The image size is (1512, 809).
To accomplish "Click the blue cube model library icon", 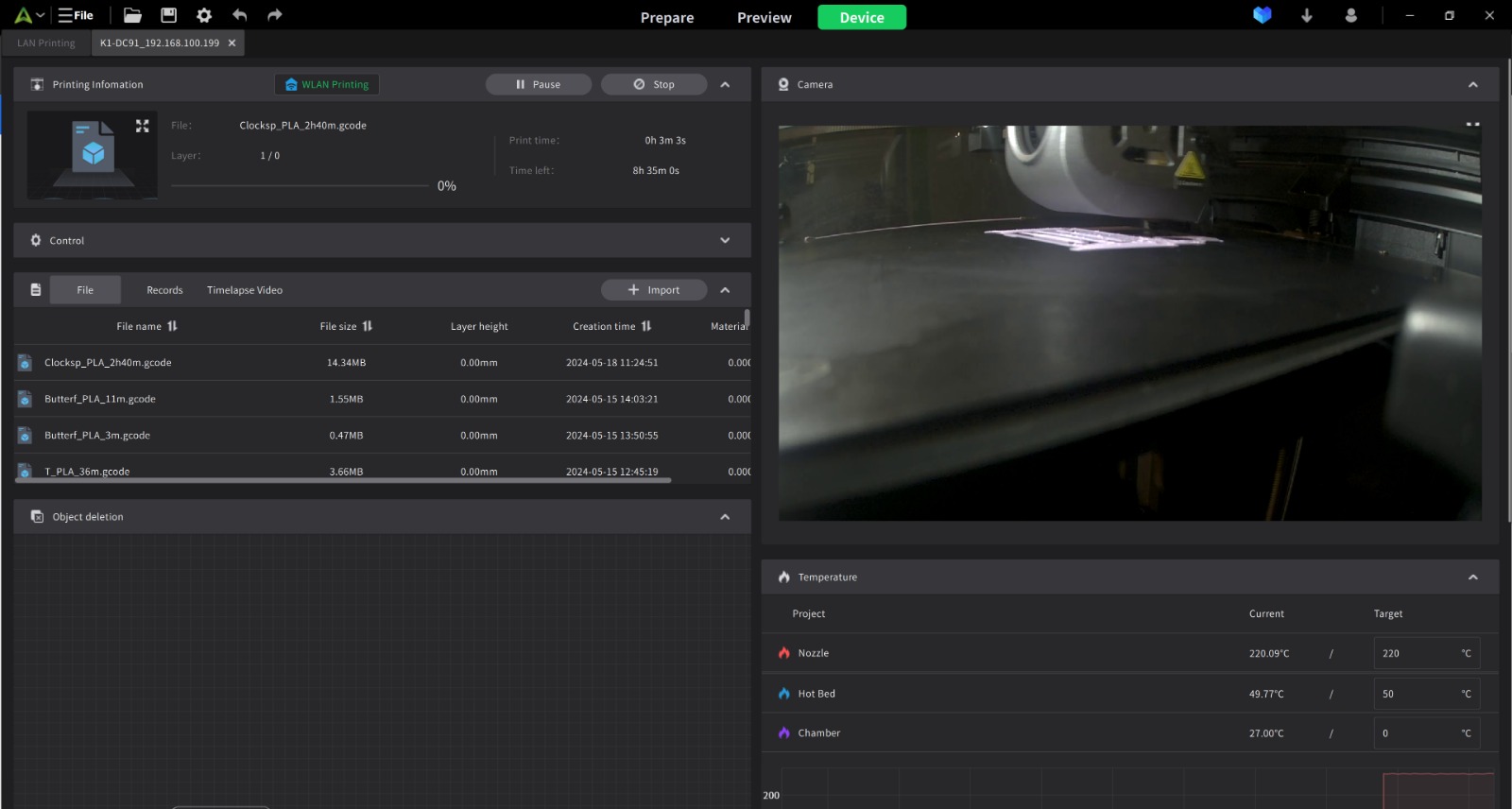I will [1263, 15].
